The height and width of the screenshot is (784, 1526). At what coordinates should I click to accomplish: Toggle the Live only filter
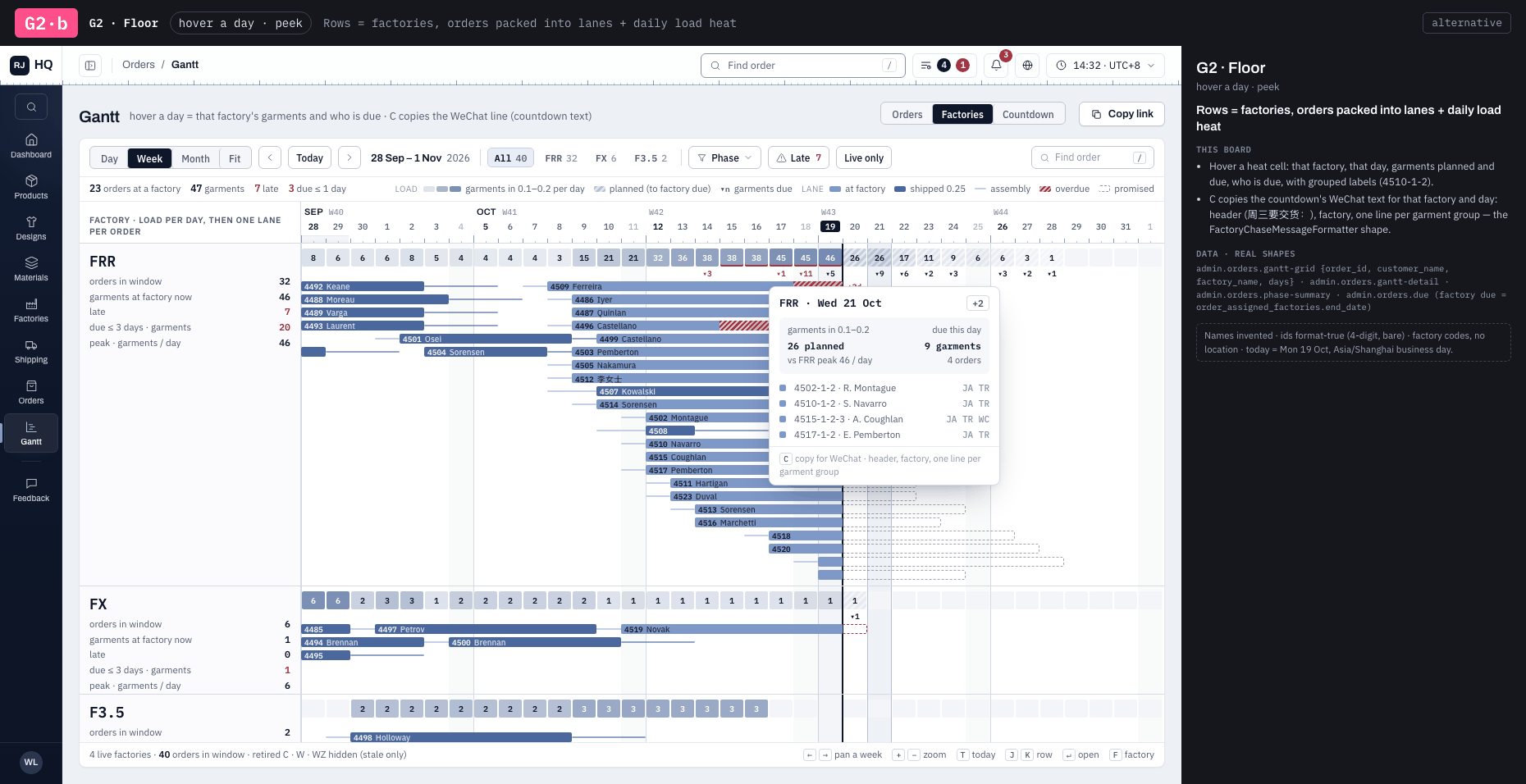click(x=864, y=158)
